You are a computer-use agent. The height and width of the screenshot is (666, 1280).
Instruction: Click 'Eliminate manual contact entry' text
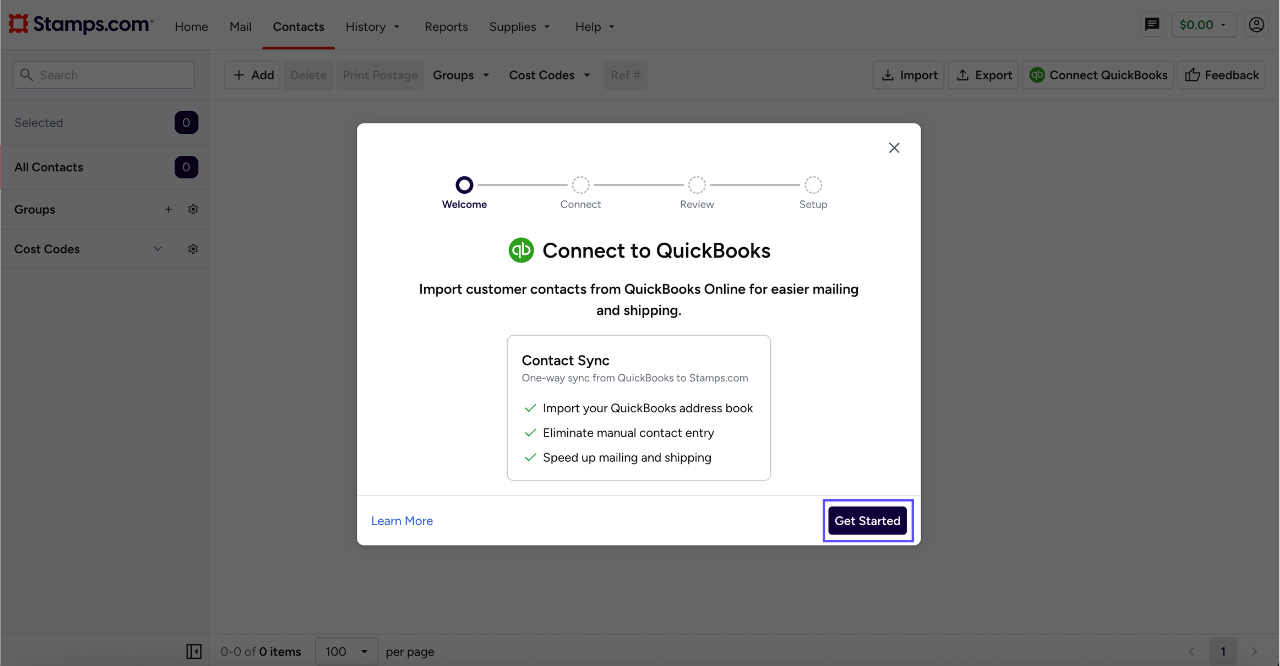tap(628, 433)
